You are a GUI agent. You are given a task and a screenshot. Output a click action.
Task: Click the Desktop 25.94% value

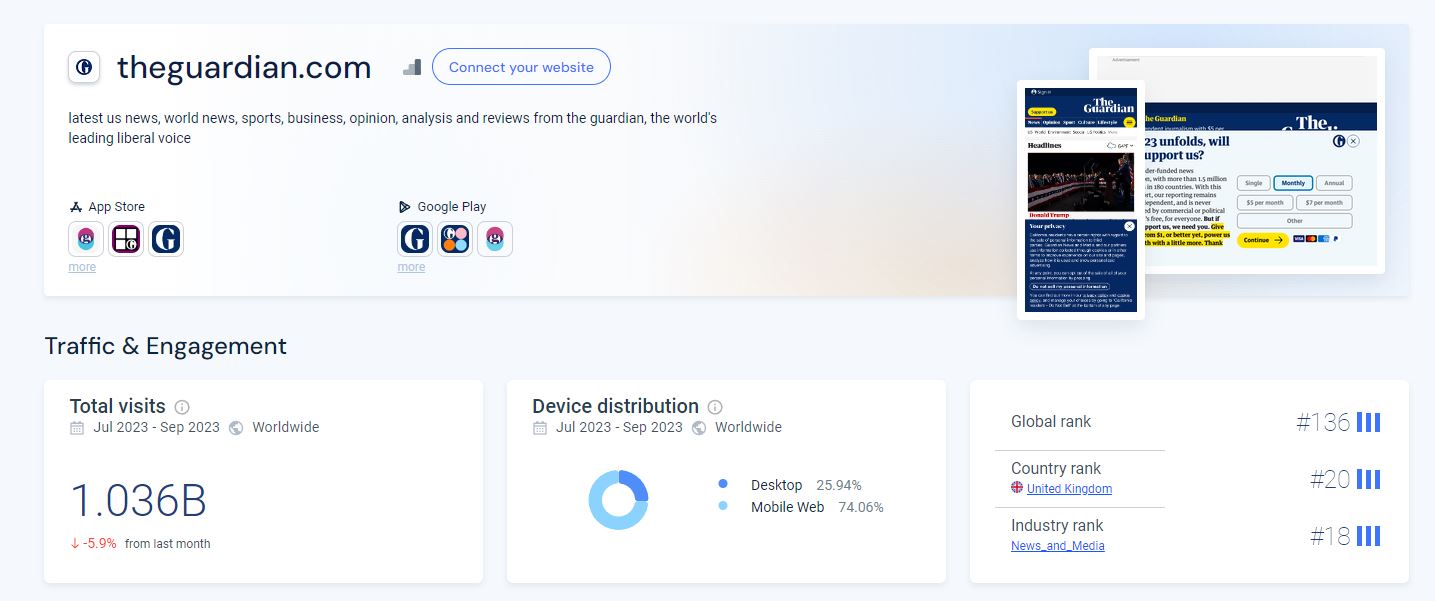(x=838, y=485)
